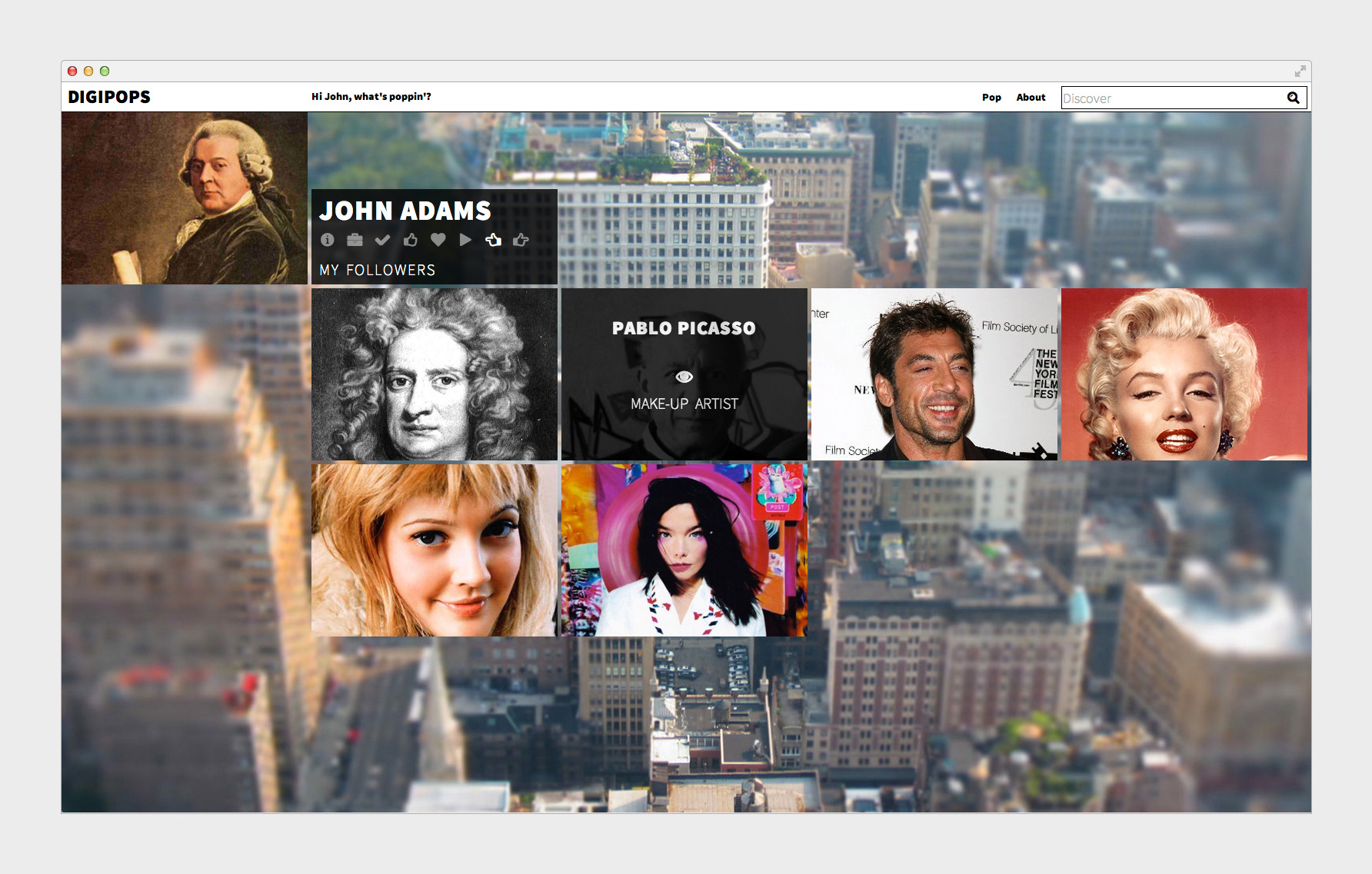The image size is (1372, 874).
Task: Click the hand pointing right icon
Action: point(521,240)
